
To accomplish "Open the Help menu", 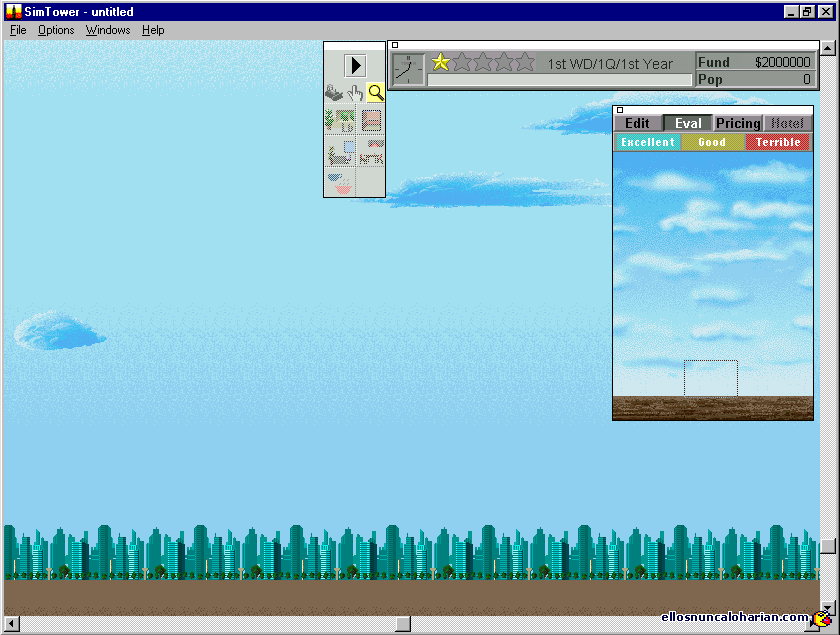I will pyautogui.click(x=153, y=30).
